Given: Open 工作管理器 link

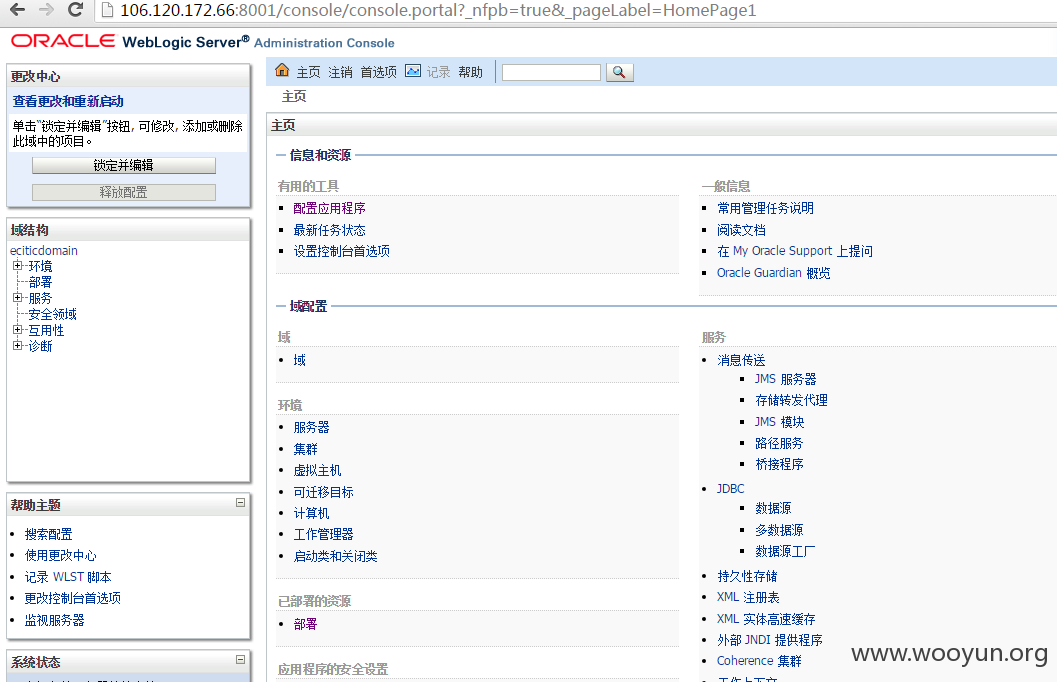Looking at the screenshot, I should (x=324, y=534).
